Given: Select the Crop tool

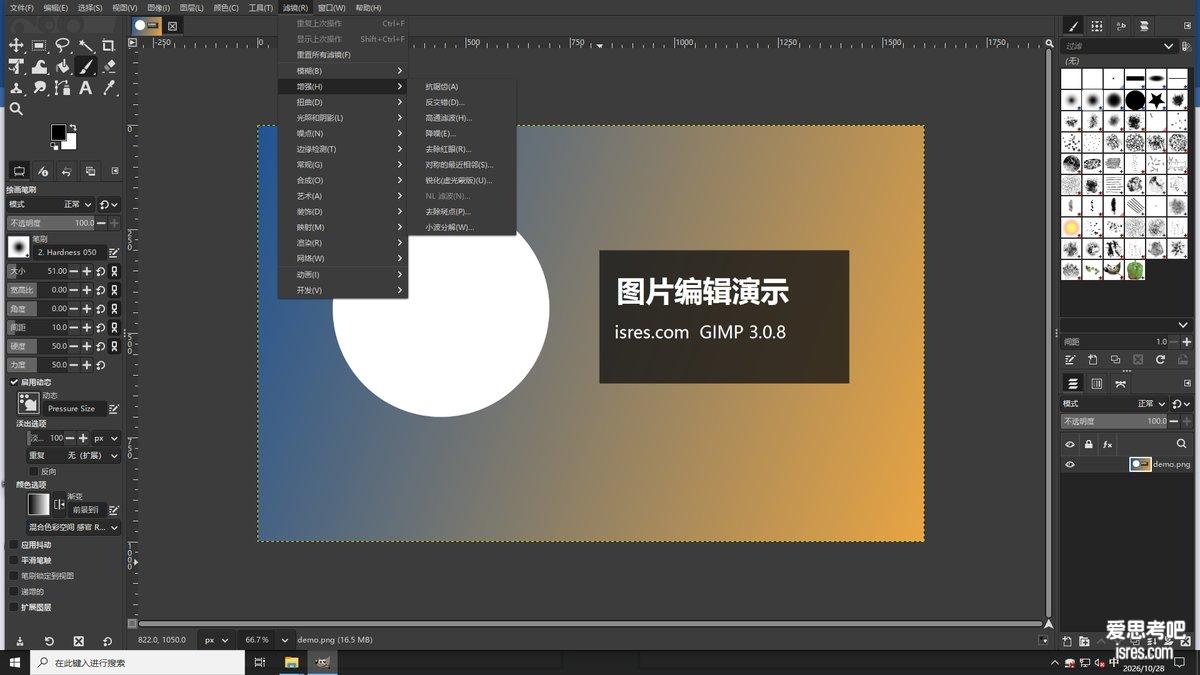Looking at the screenshot, I should coord(109,45).
